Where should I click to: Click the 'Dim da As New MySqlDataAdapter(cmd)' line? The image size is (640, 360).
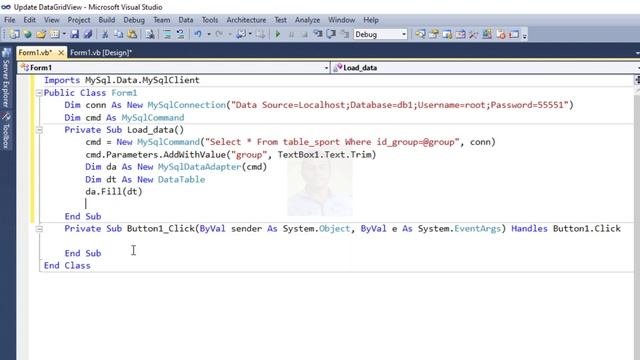(x=176, y=167)
